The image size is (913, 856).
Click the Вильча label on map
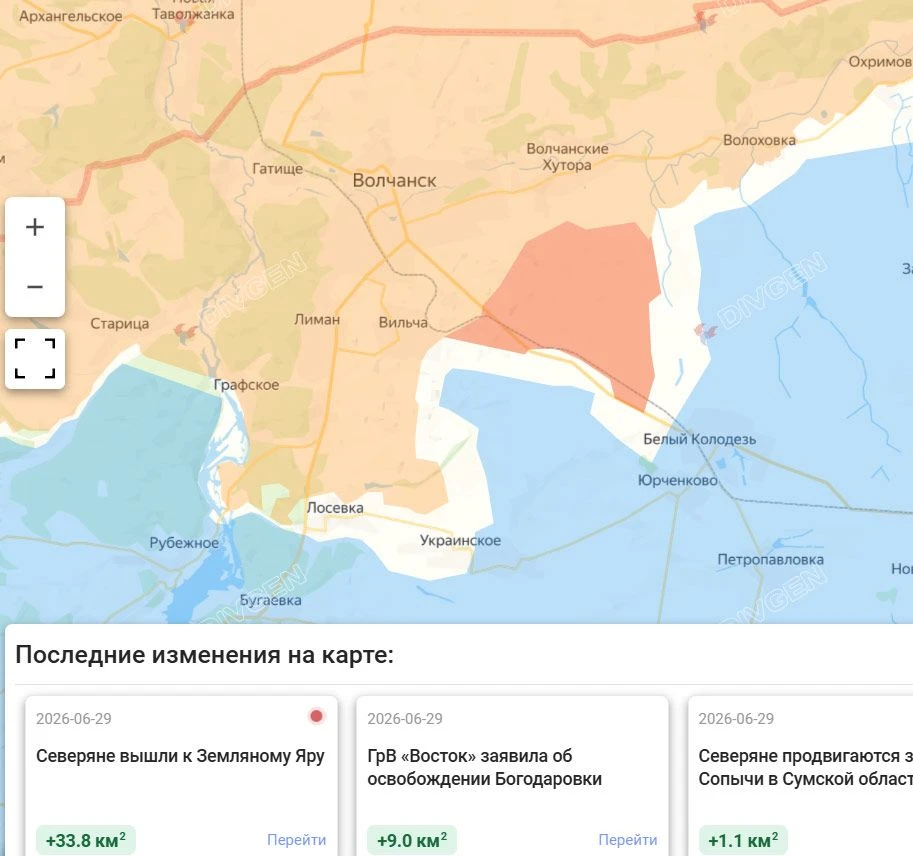tap(403, 323)
